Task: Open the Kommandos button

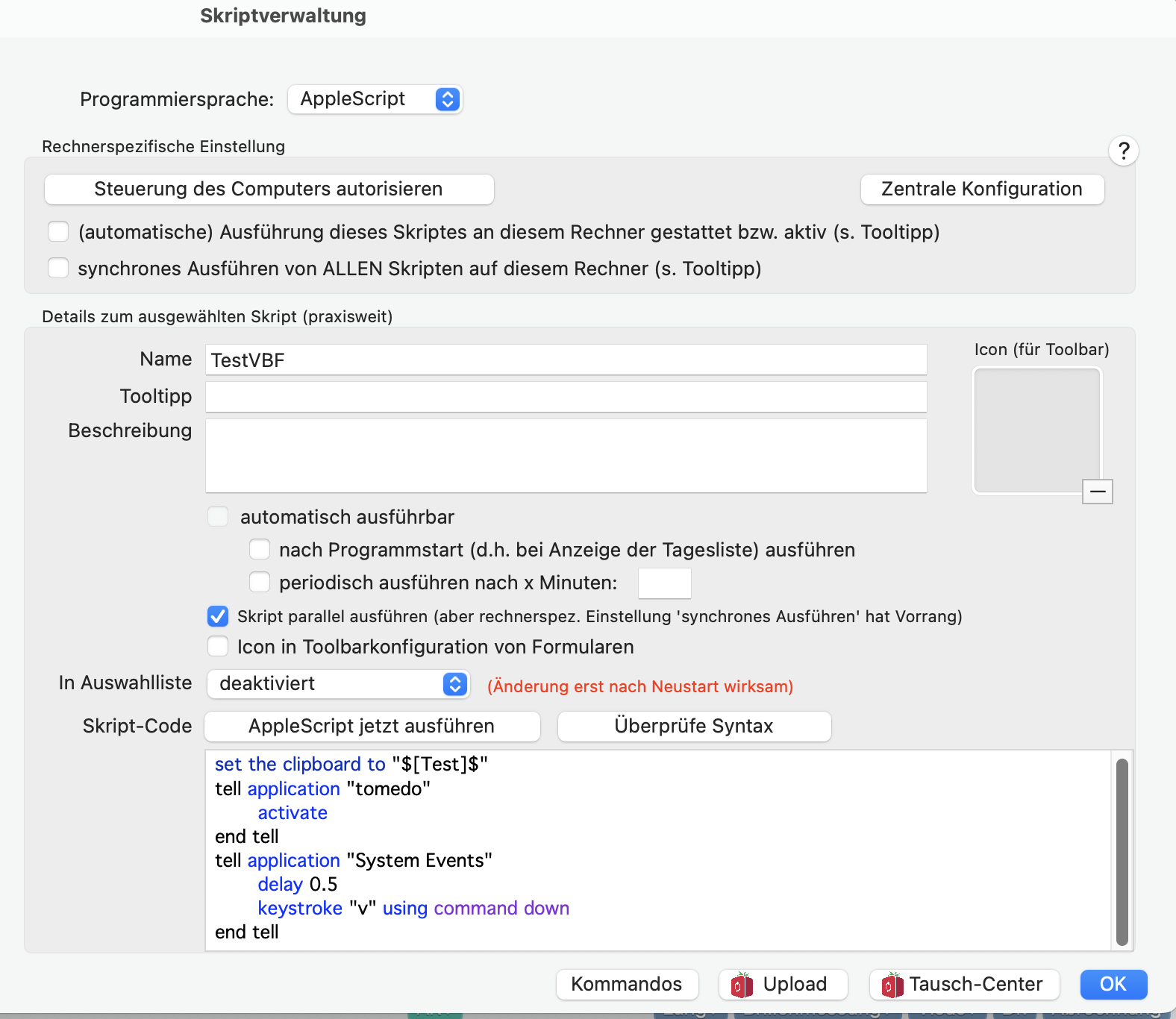Action: [627, 984]
